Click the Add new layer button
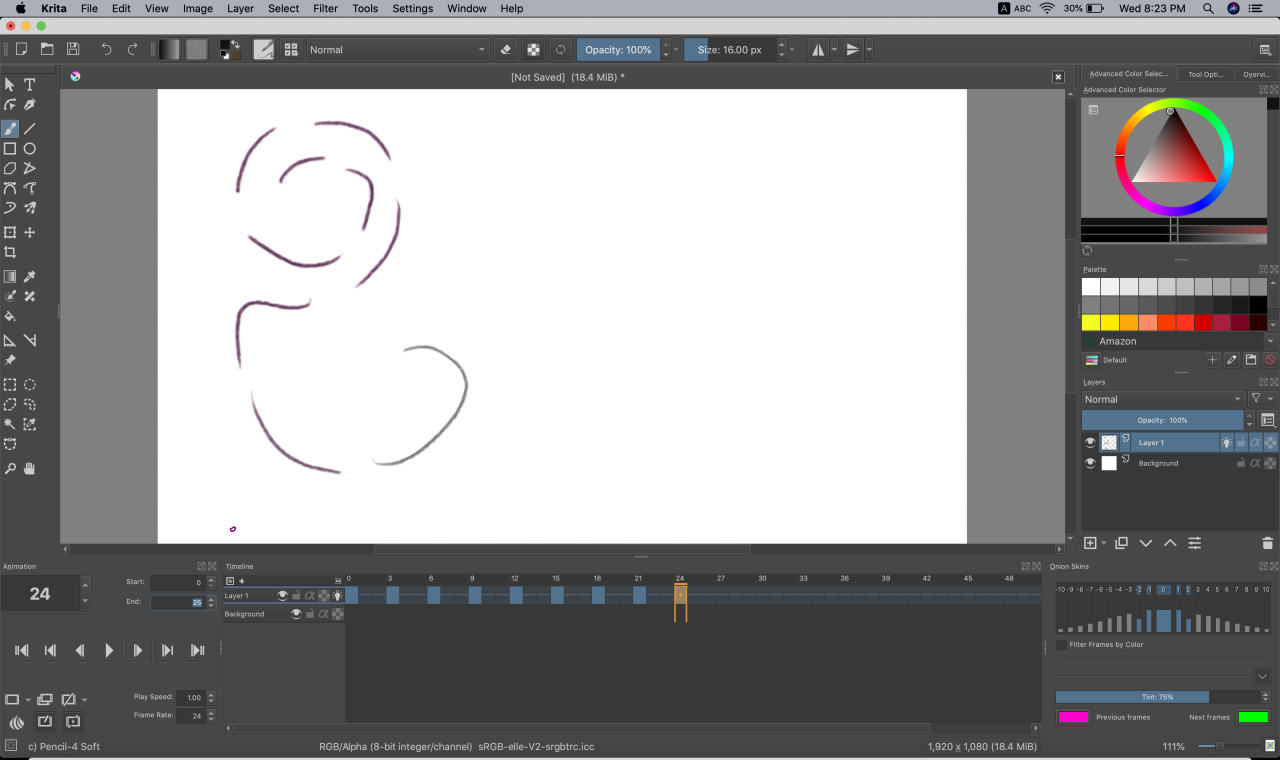 coord(1088,543)
